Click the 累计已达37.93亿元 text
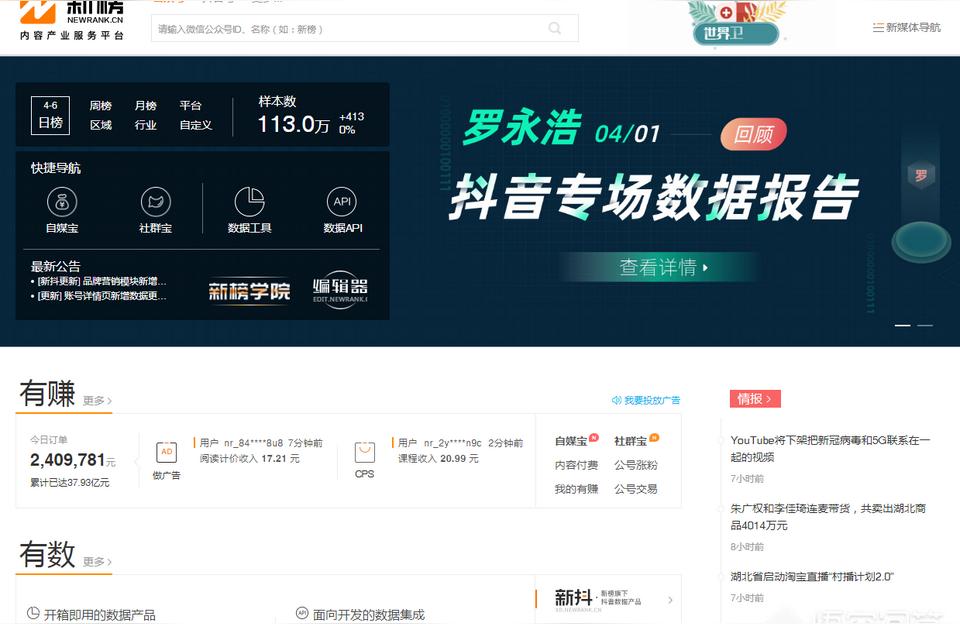This screenshot has width=960, height=624. tap(70, 483)
